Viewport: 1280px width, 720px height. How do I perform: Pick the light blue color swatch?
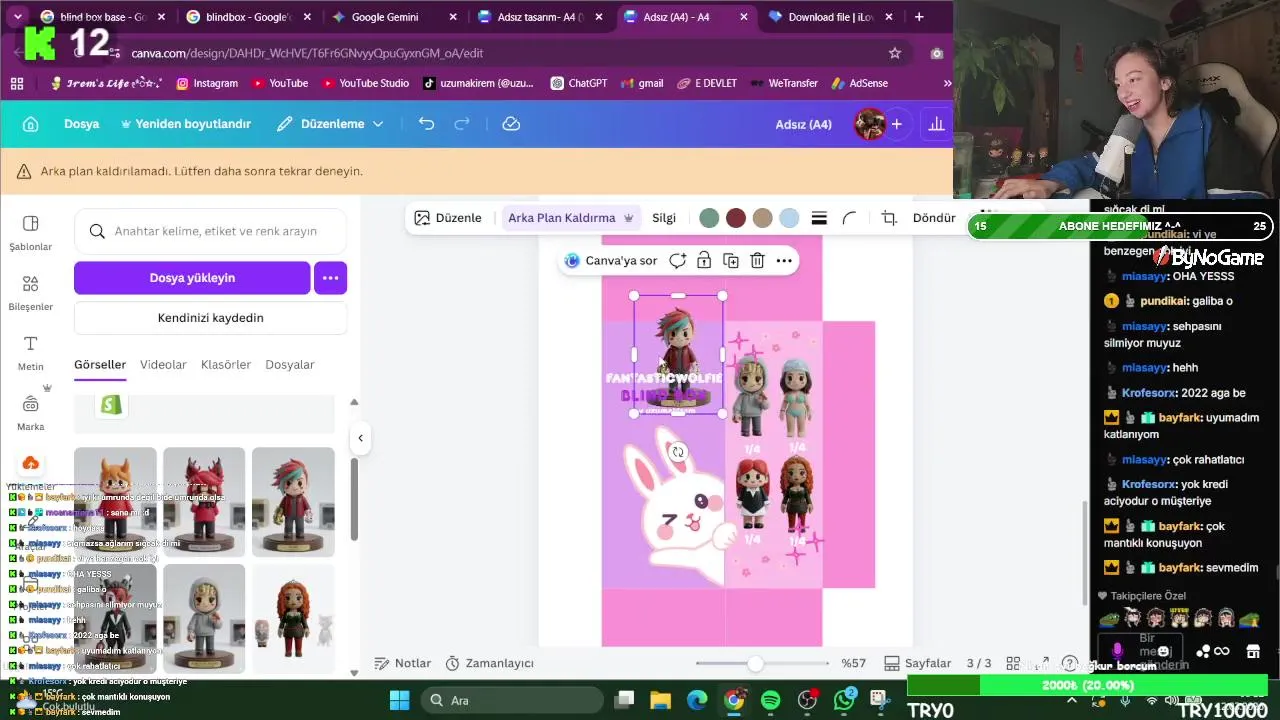click(x=789, y=218)
